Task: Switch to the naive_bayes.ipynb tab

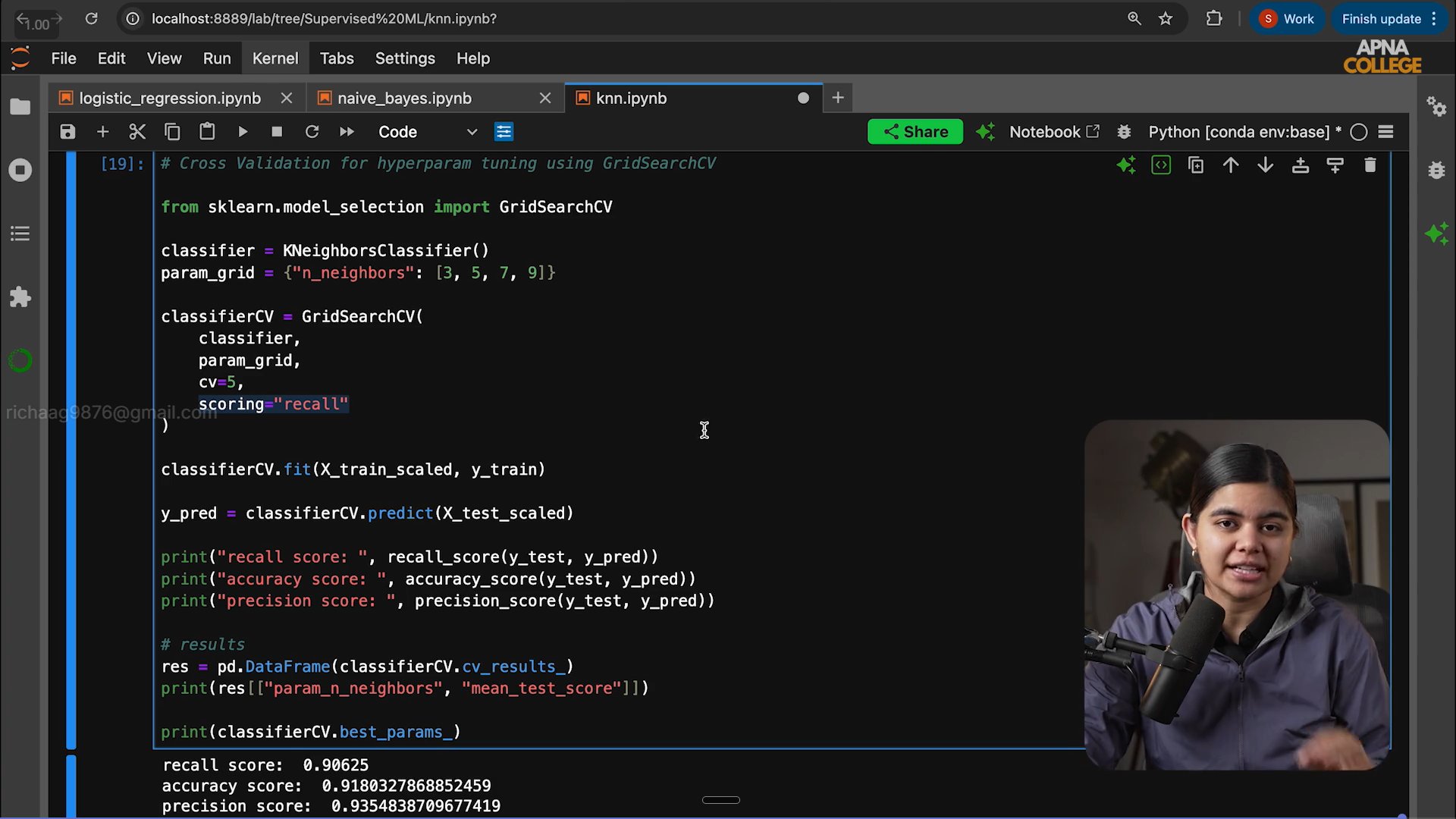Action: (x=404, y=99)
